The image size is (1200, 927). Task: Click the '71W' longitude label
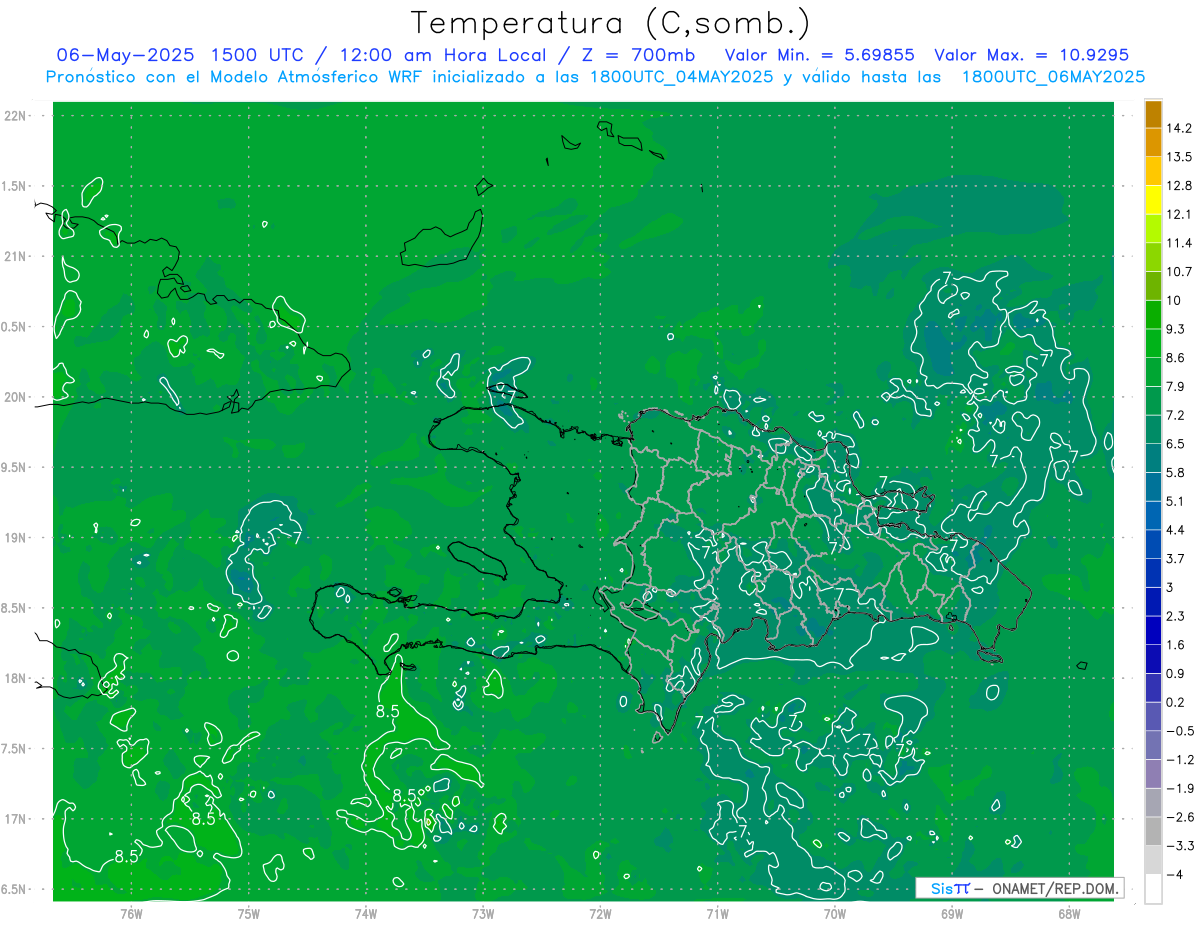click(x=717, y=913)
